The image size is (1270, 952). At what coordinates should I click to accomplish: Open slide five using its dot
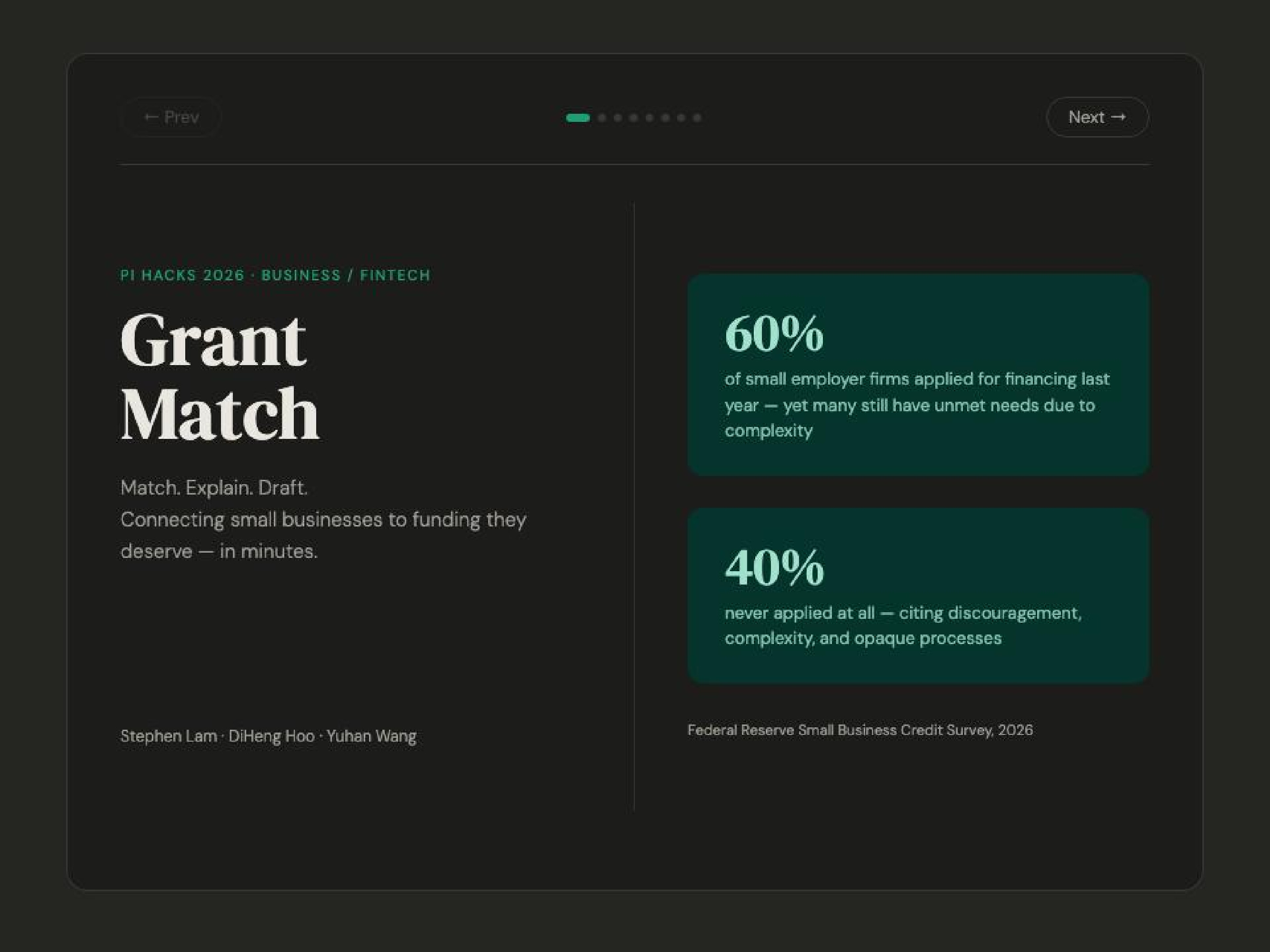(x=650, y=118)
